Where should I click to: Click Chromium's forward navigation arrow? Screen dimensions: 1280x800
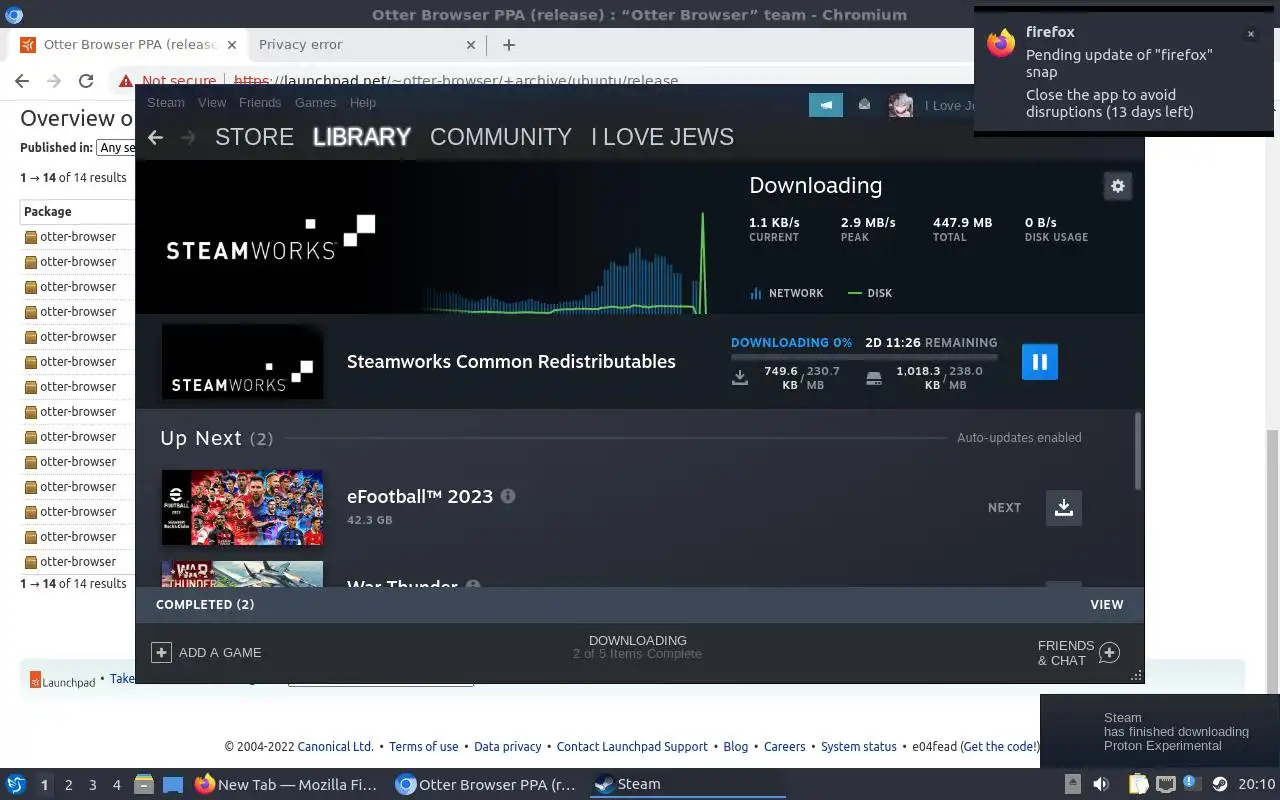click(54, 81)
